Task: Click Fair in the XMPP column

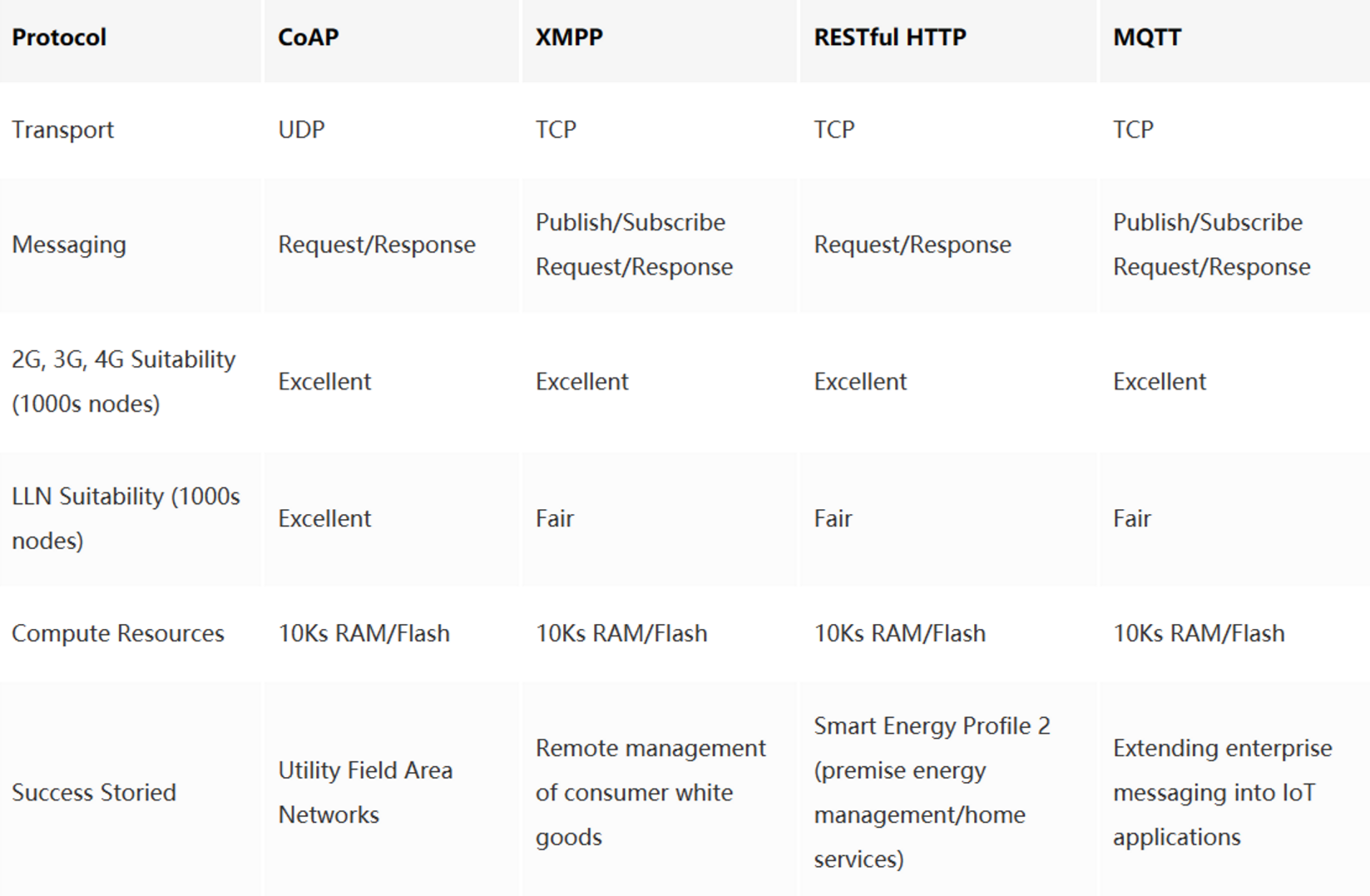Action: coord(554,518)
